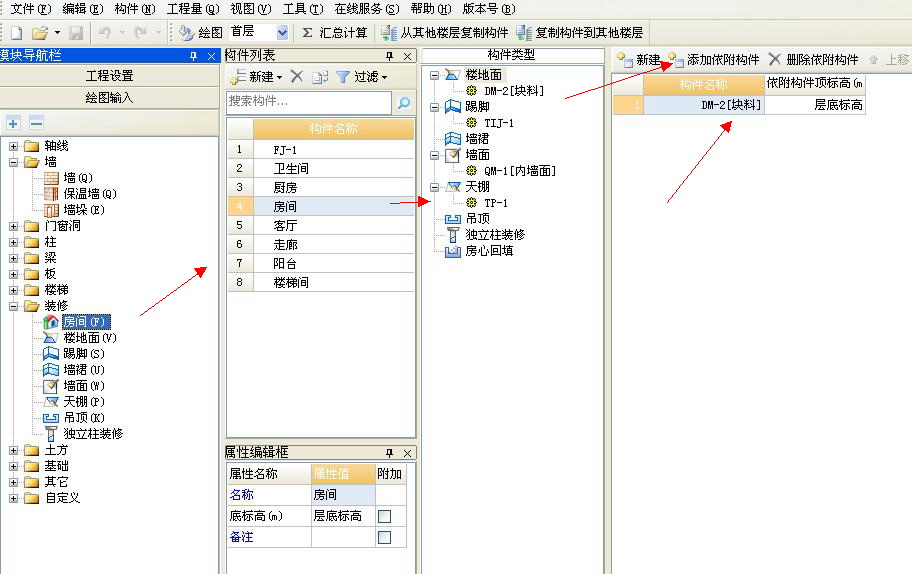The height and width of the screenshot is (574, 912).
Task: Toggle 底标高(m) 附加 checkbox
Action: coord(384,516)
